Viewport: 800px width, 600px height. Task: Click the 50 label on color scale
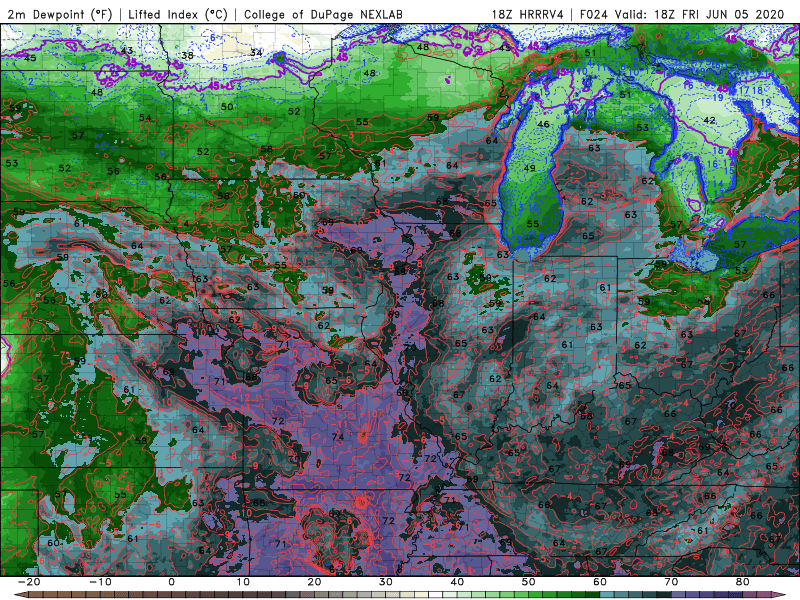click(x=529, y=582)
